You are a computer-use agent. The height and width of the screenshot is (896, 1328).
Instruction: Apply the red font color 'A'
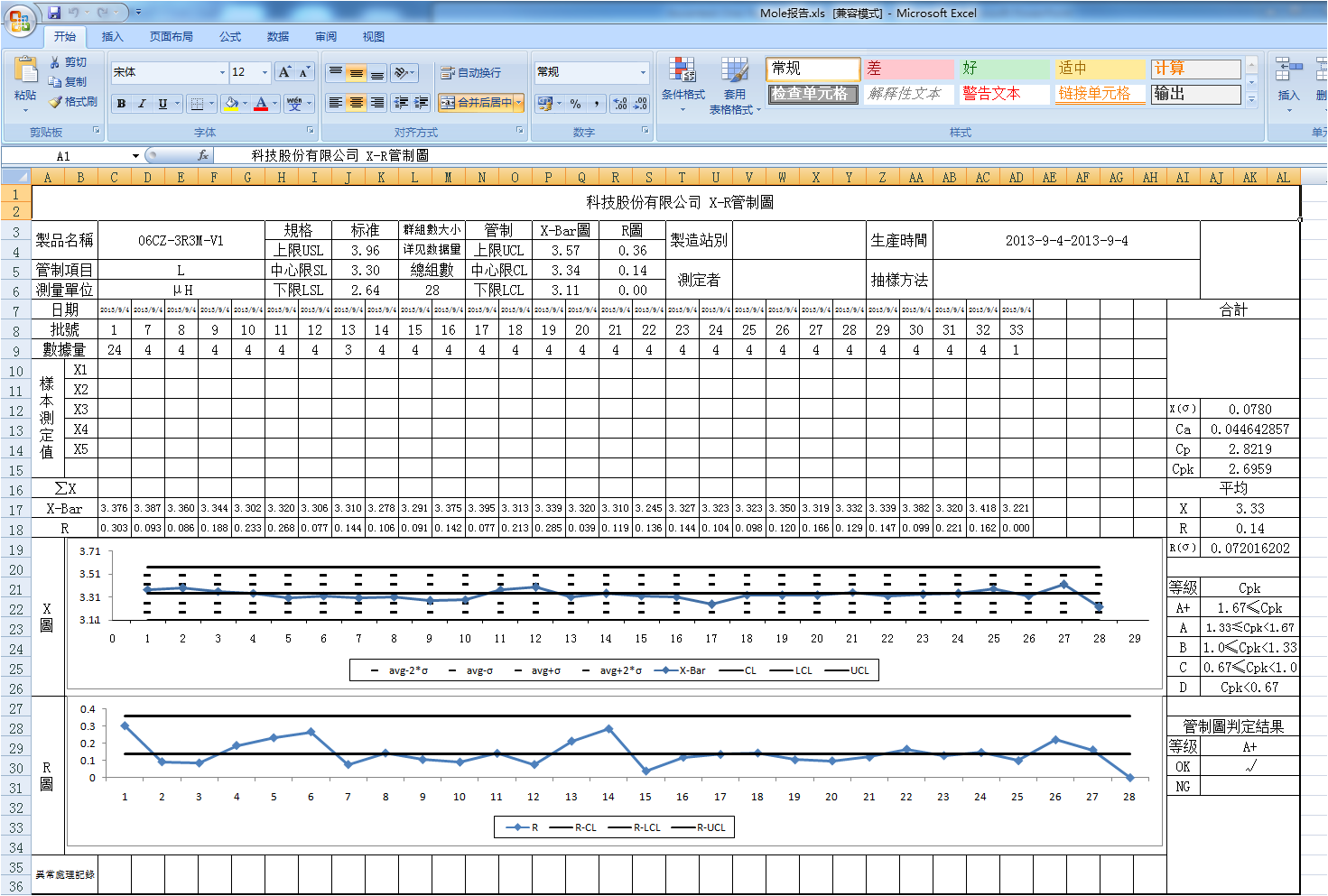tap(261, 104)
